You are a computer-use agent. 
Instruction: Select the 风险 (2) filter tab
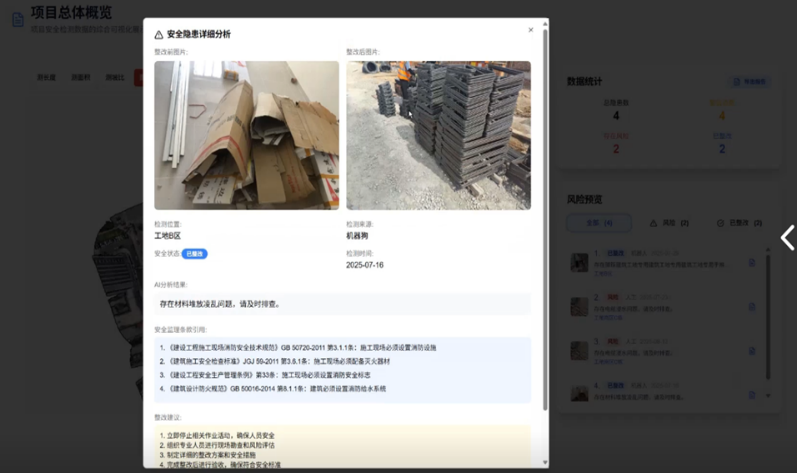coord(669,223)
